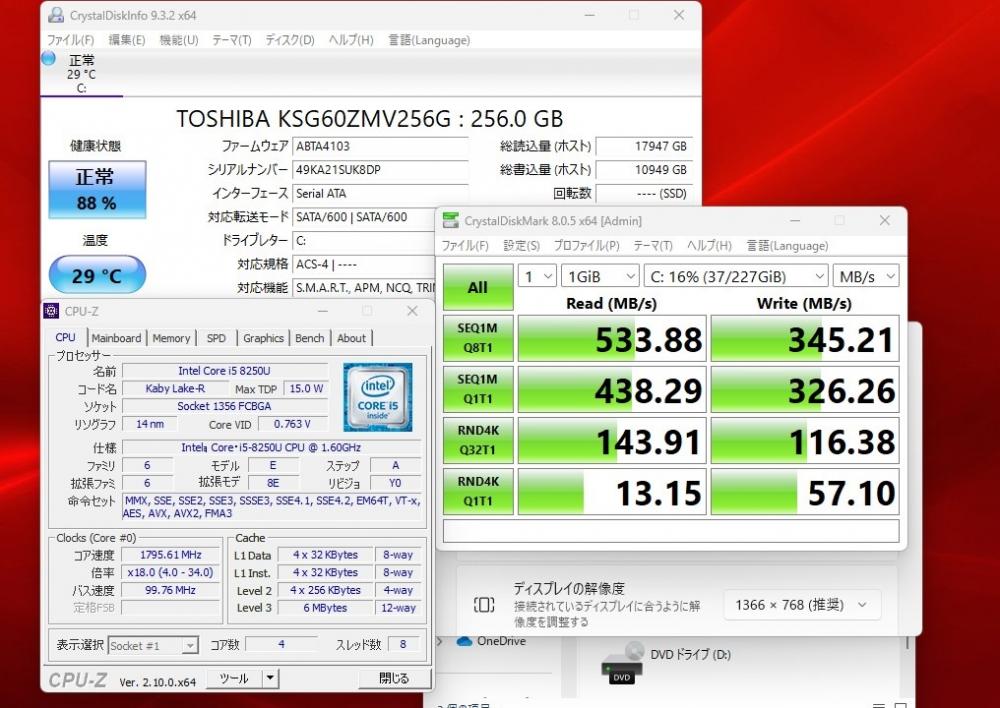Screen dimensions: 1000x708
Task: Click the 閉じる button in CPU-Z
Action: coord(394,679)
